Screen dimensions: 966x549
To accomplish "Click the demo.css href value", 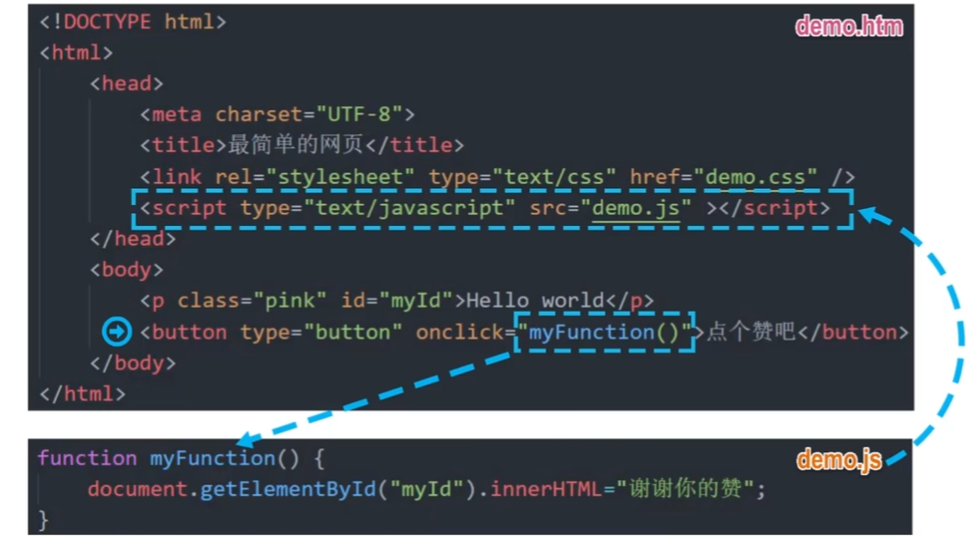I will tap(755, 177).
